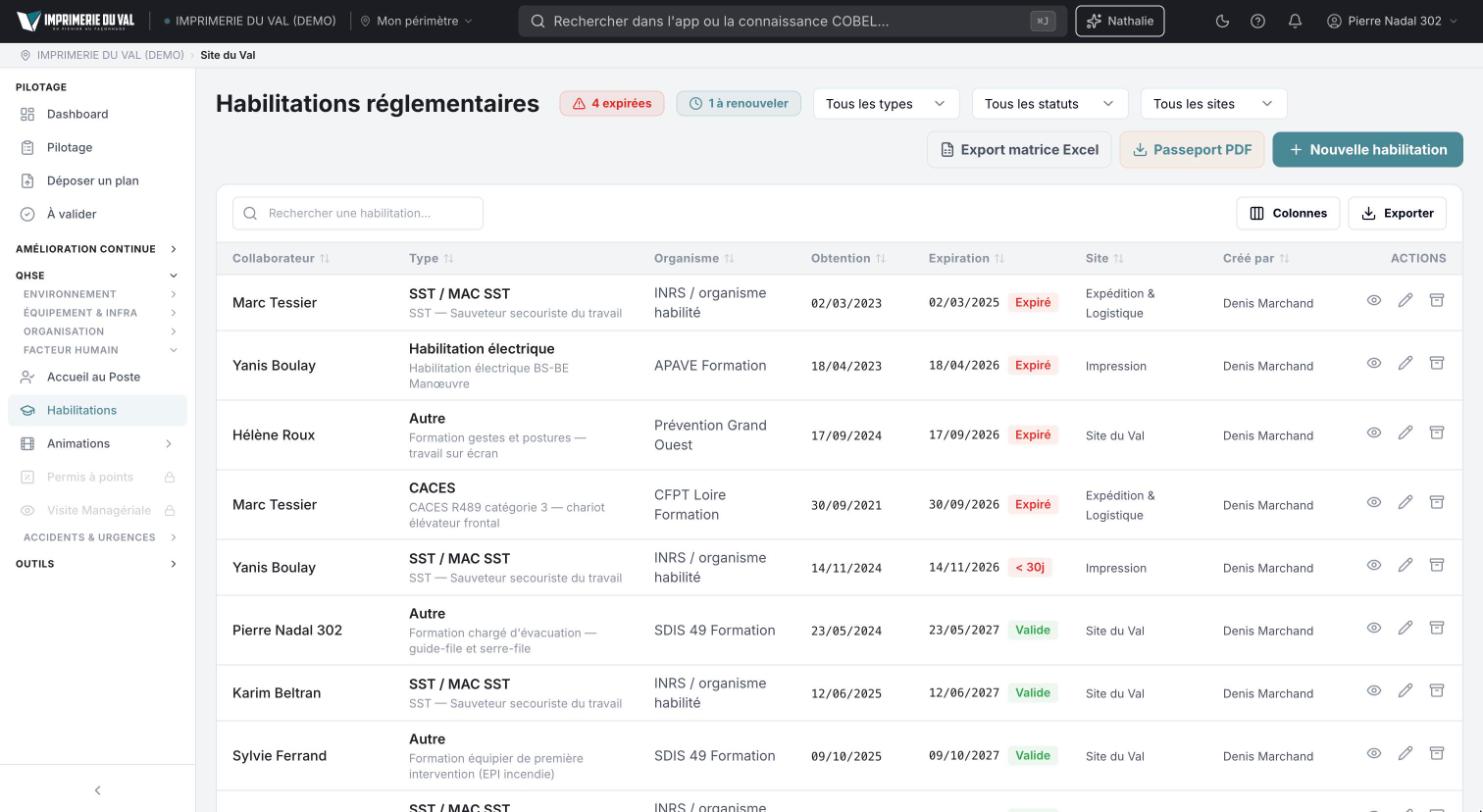Open the Nathalie assistant button

pyautogui.click(x=1120, y=21)
